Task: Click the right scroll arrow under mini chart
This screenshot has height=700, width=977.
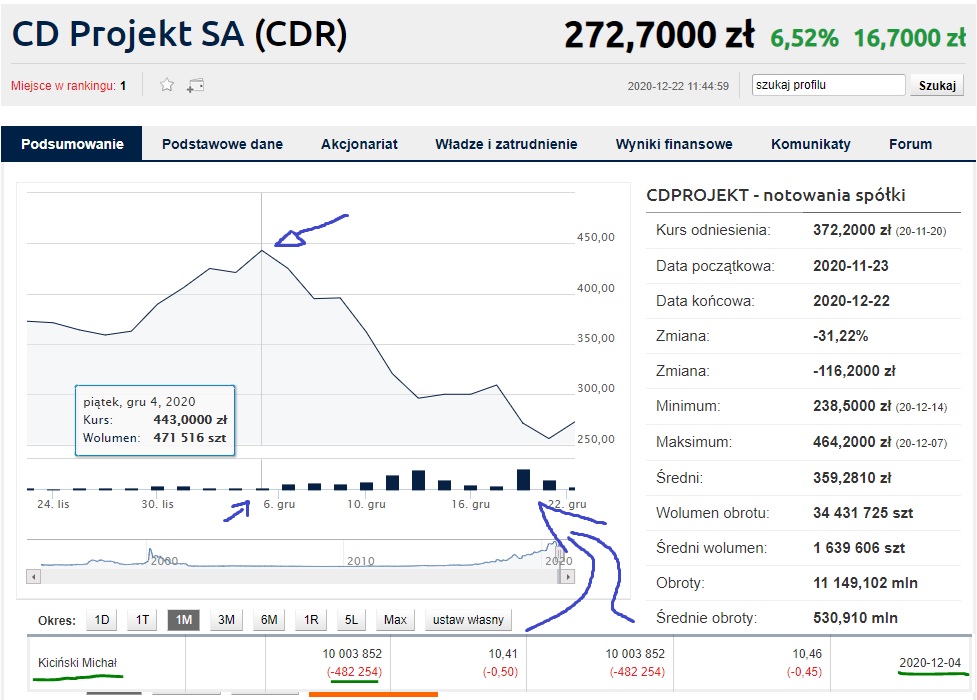Action: [x=567, y=577]
